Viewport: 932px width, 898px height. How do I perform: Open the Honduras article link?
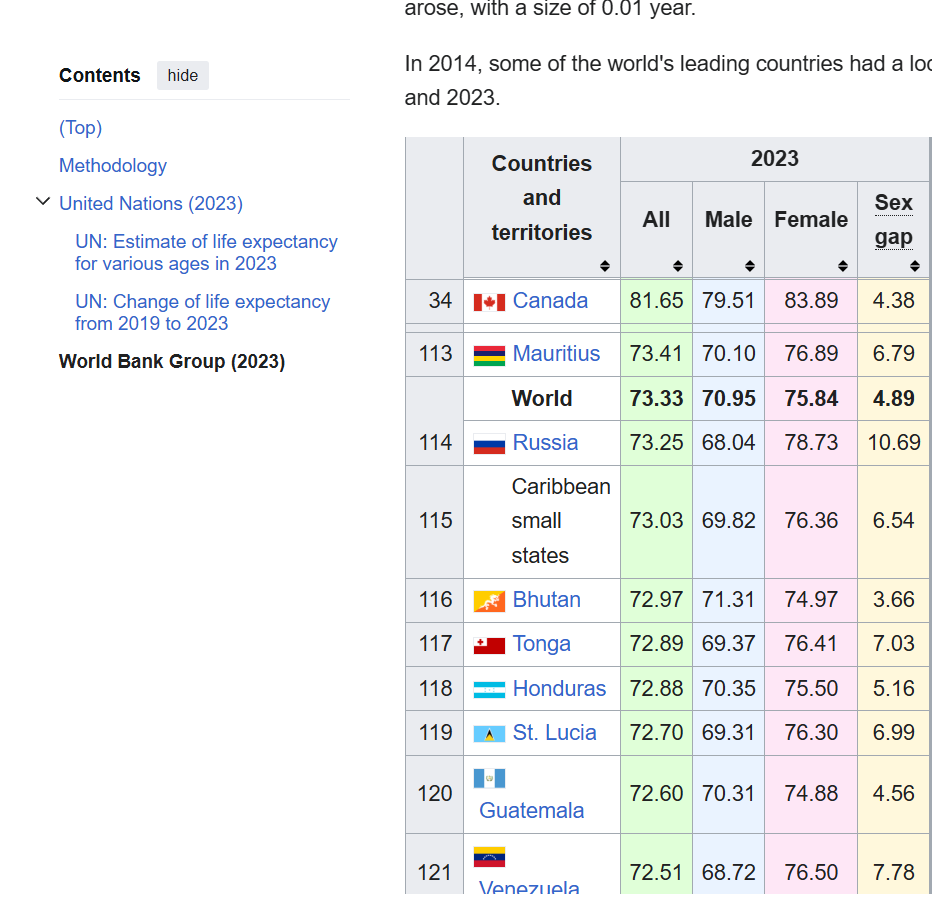pyautogui.click(x=559, y=689)
